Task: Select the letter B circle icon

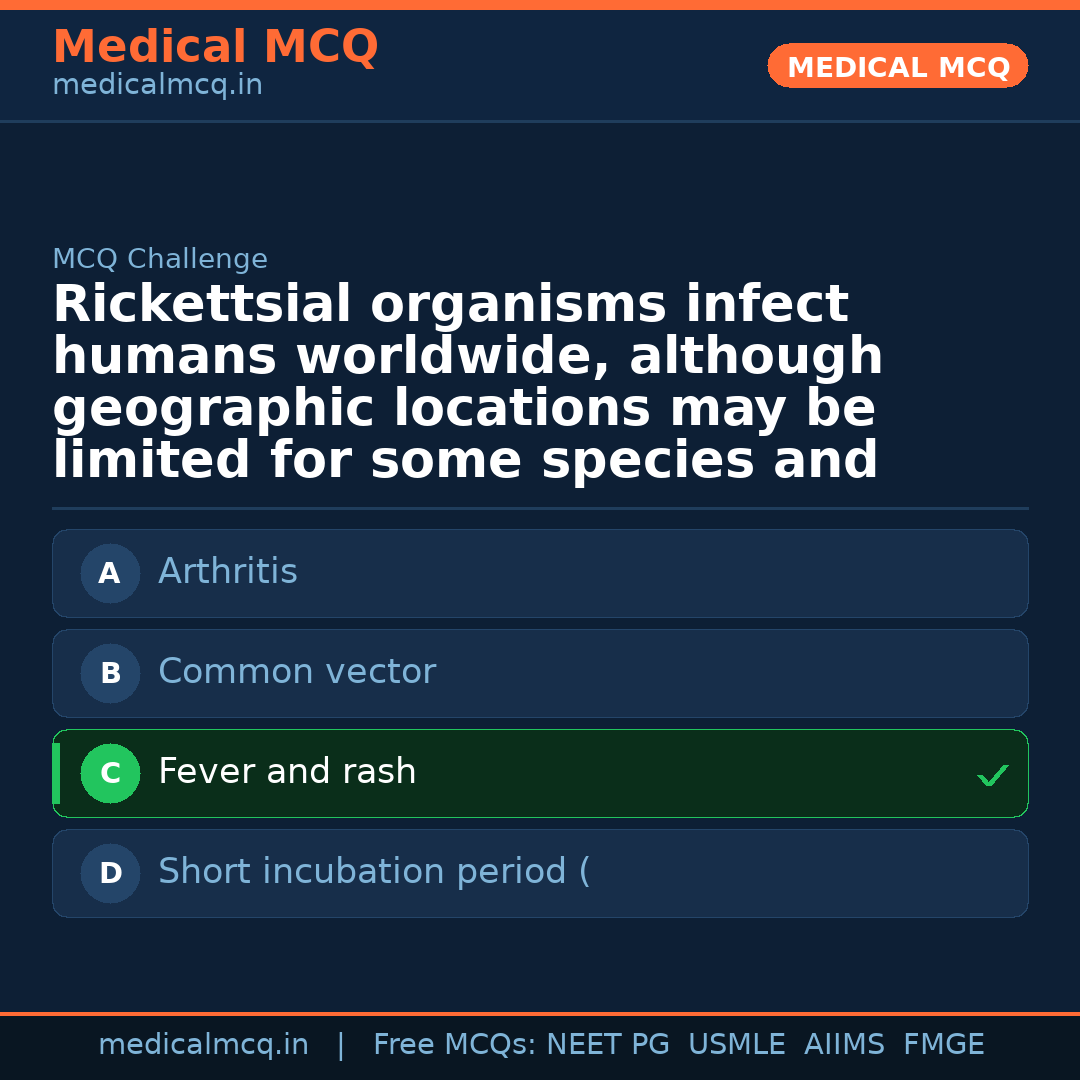Action: [110, 674]
